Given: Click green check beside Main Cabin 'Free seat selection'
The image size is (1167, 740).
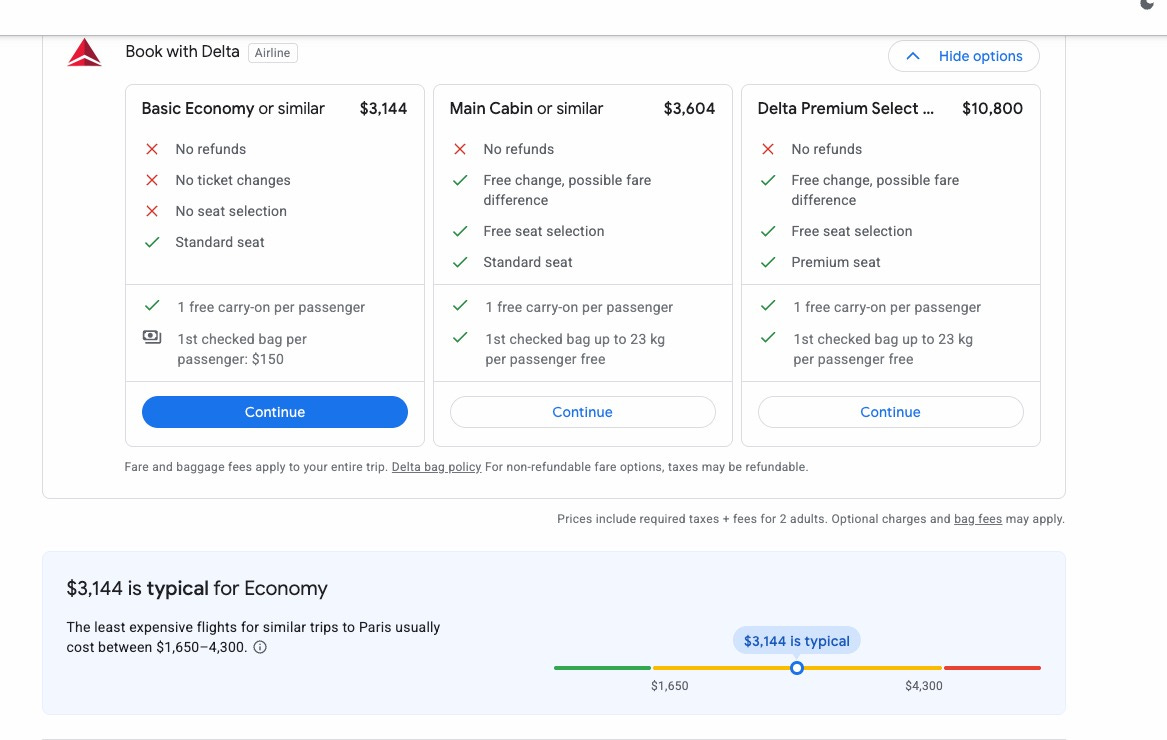Looking at the screenshot, I should (x=460, y=232).
